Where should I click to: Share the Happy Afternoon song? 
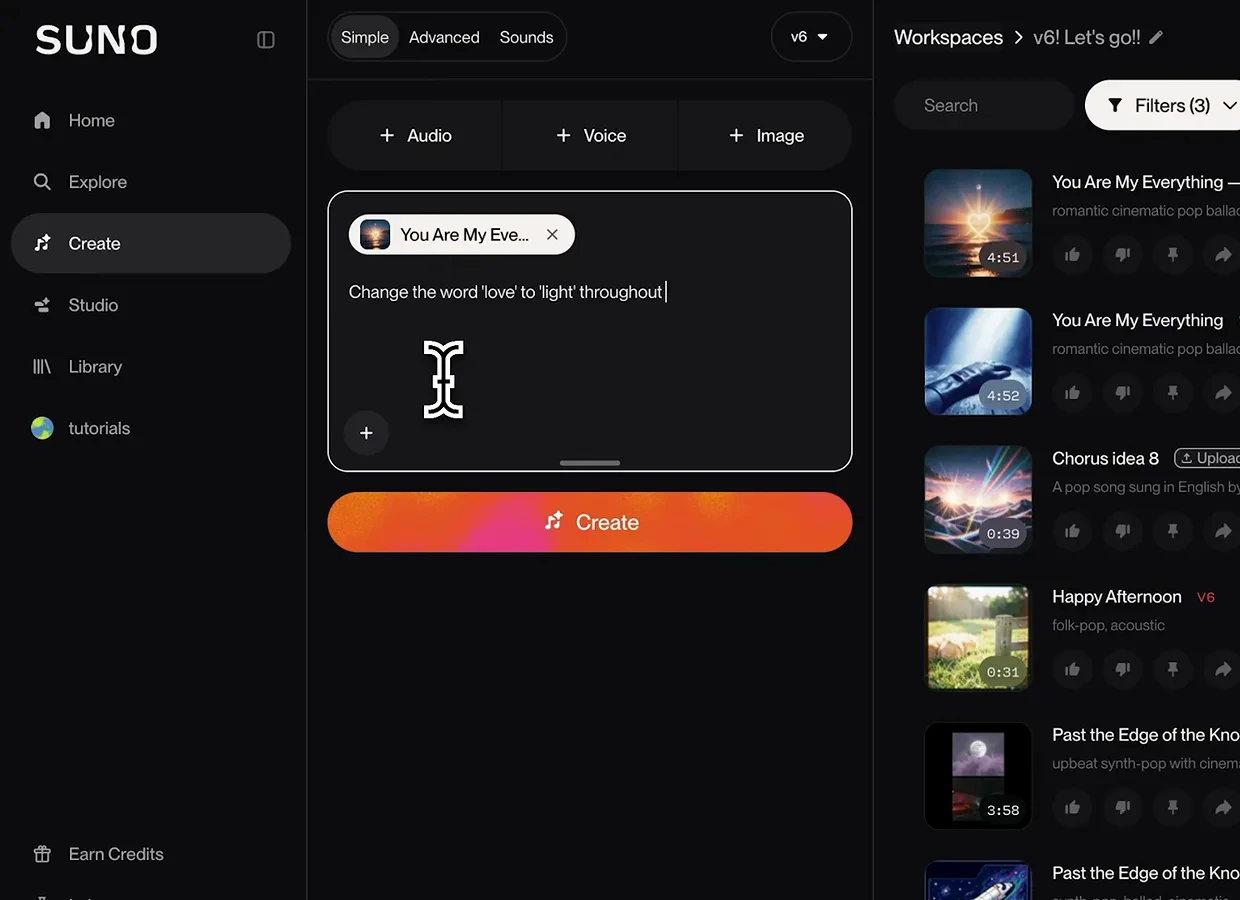[1222, 670]
